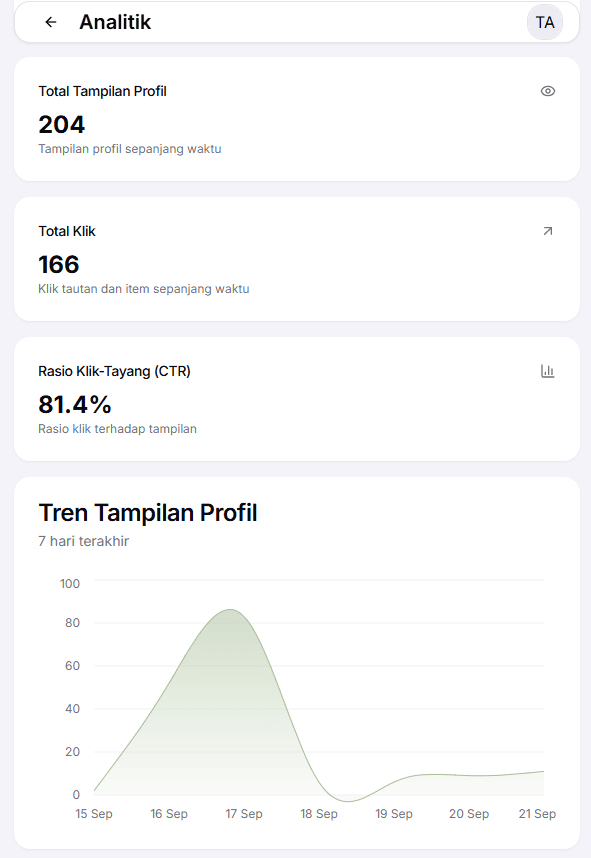The image size is (591, 858).
Task: Click the value 204 on profile views
Action: pyautogui.click(x=60, y=125)
